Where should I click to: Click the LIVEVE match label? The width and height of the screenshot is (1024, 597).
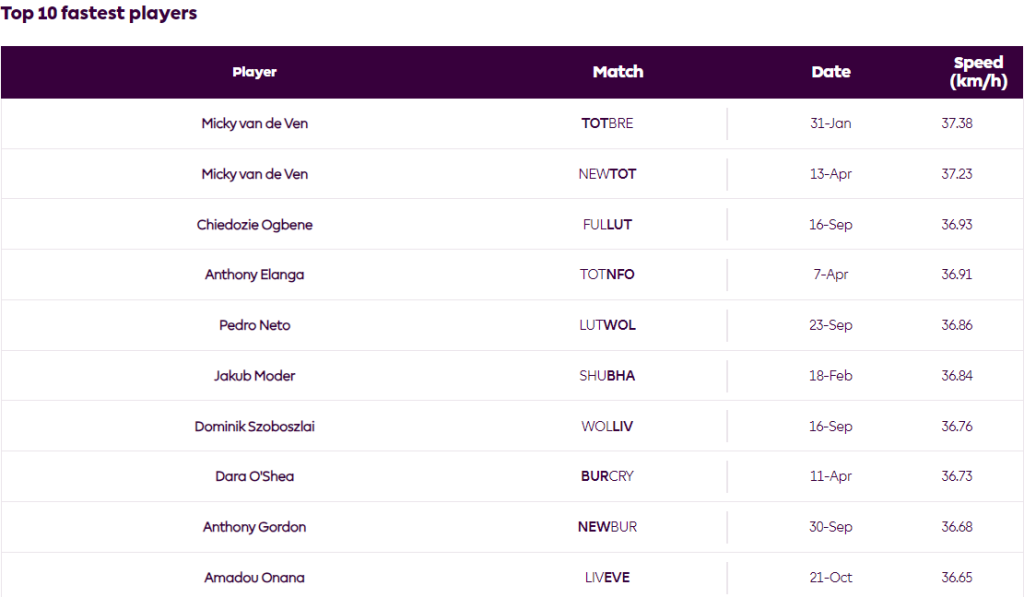(607, 578)
